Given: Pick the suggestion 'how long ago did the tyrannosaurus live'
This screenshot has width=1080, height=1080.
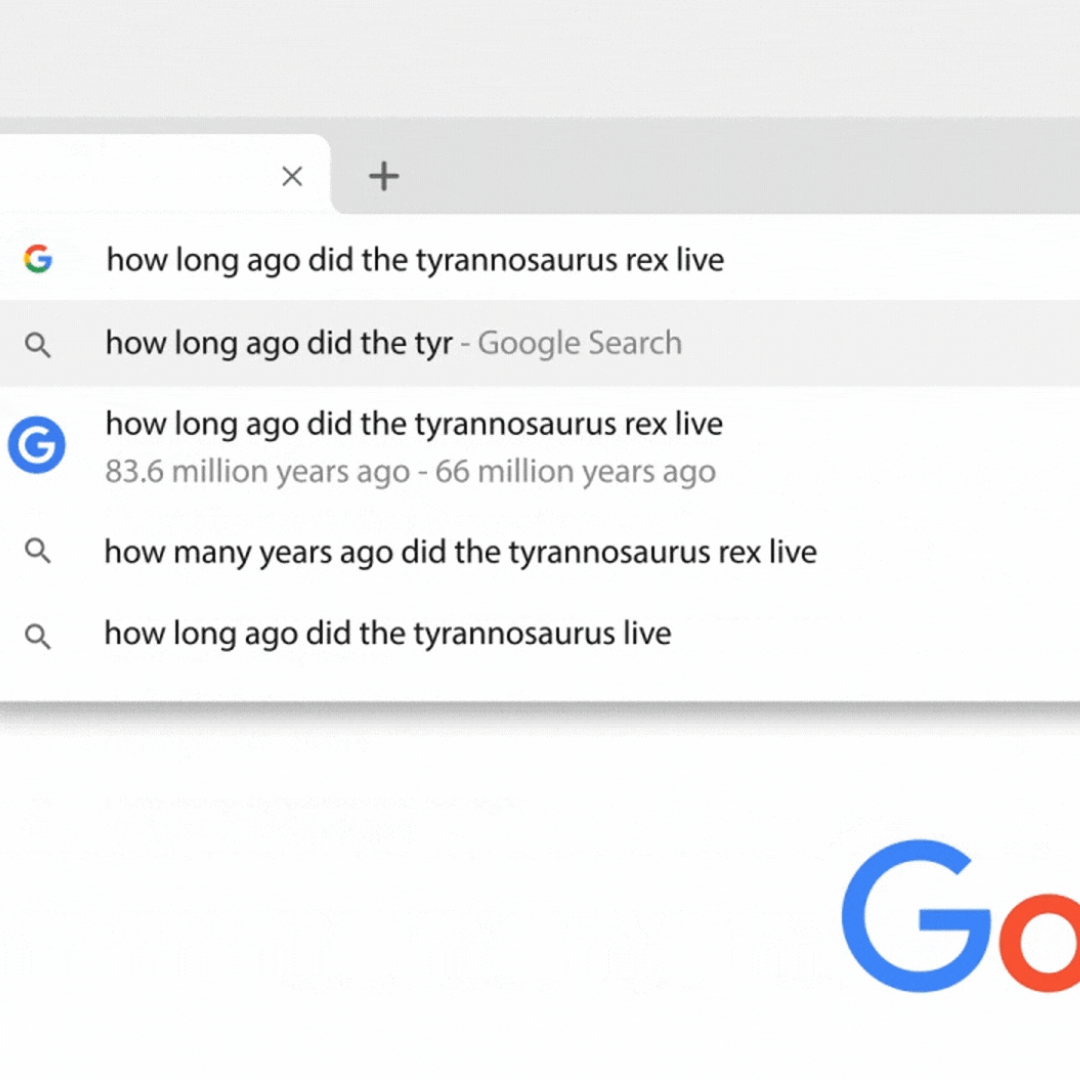Looking at the screenshot, I should tap(387, 633).
